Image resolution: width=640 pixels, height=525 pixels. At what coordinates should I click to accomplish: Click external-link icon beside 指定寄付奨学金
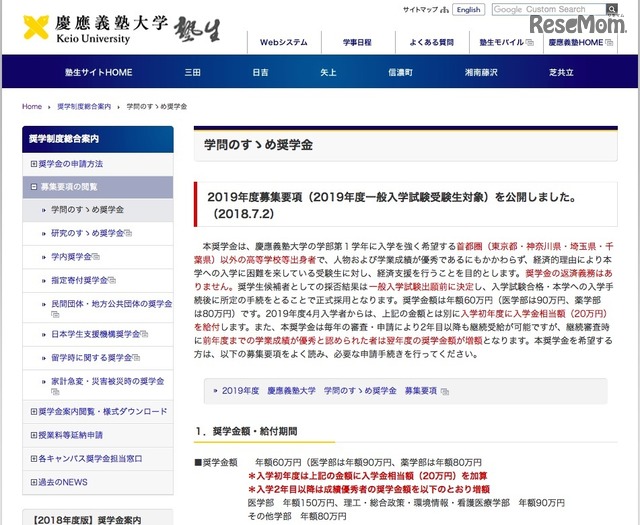[x=111, y=282]
